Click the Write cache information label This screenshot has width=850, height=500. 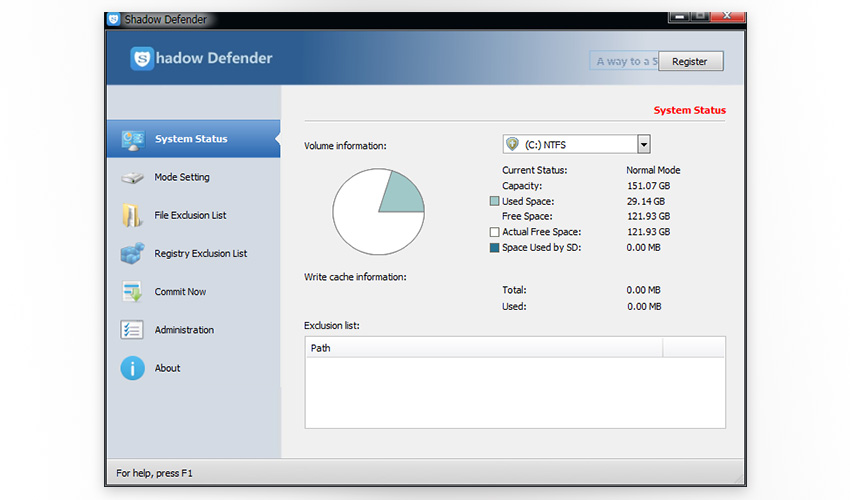point(355,277)
